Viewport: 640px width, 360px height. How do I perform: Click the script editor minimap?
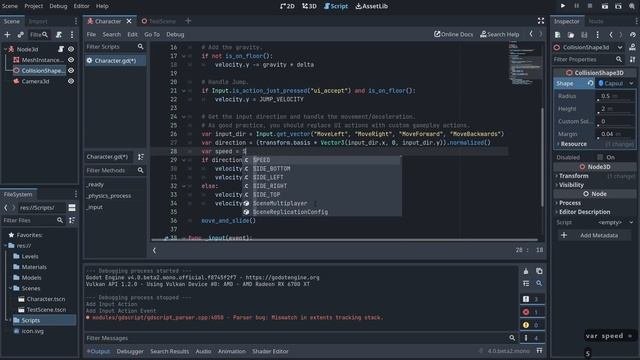[524, 63]
